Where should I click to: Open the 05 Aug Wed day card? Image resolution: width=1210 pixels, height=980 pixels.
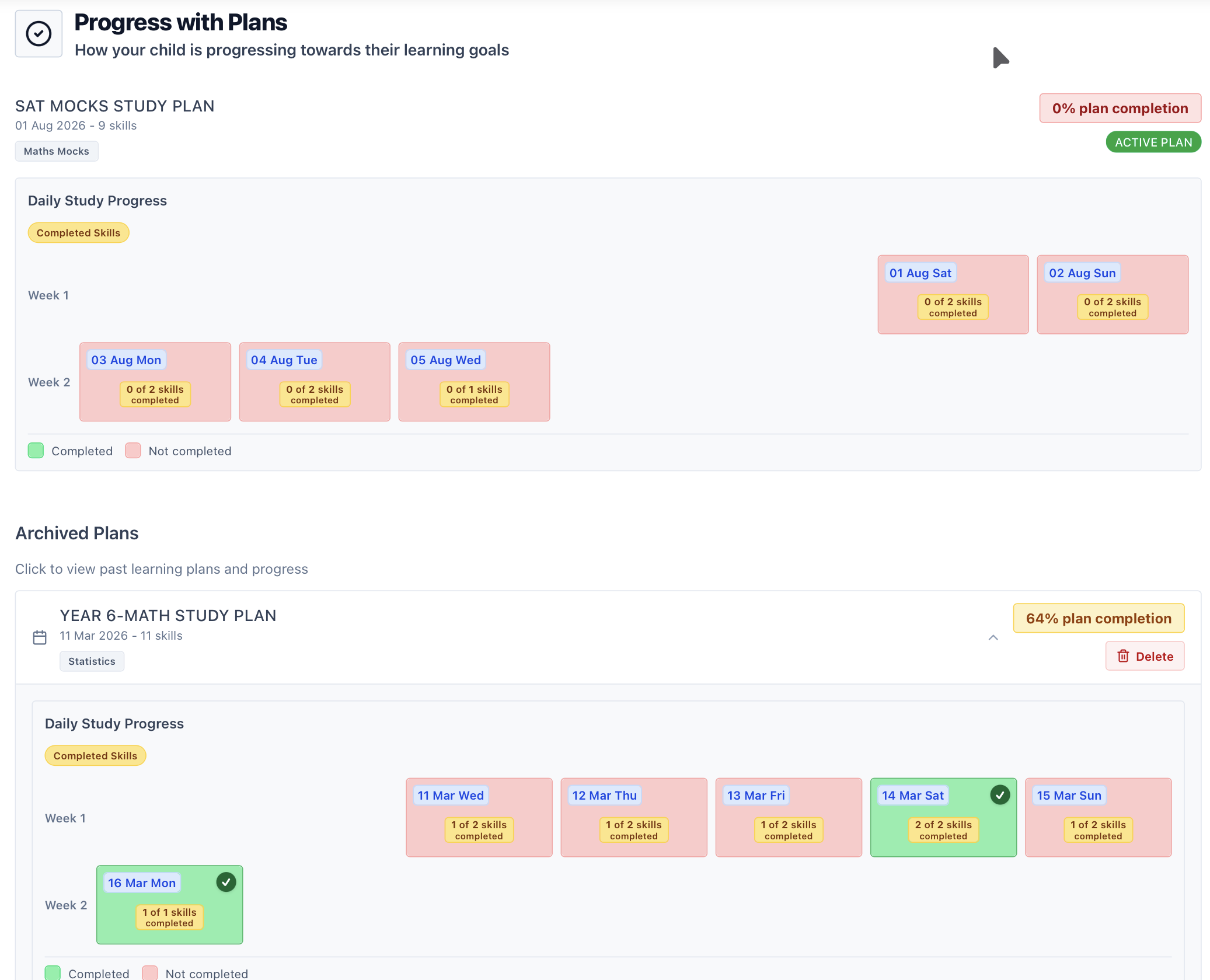[x=474, y=382]
